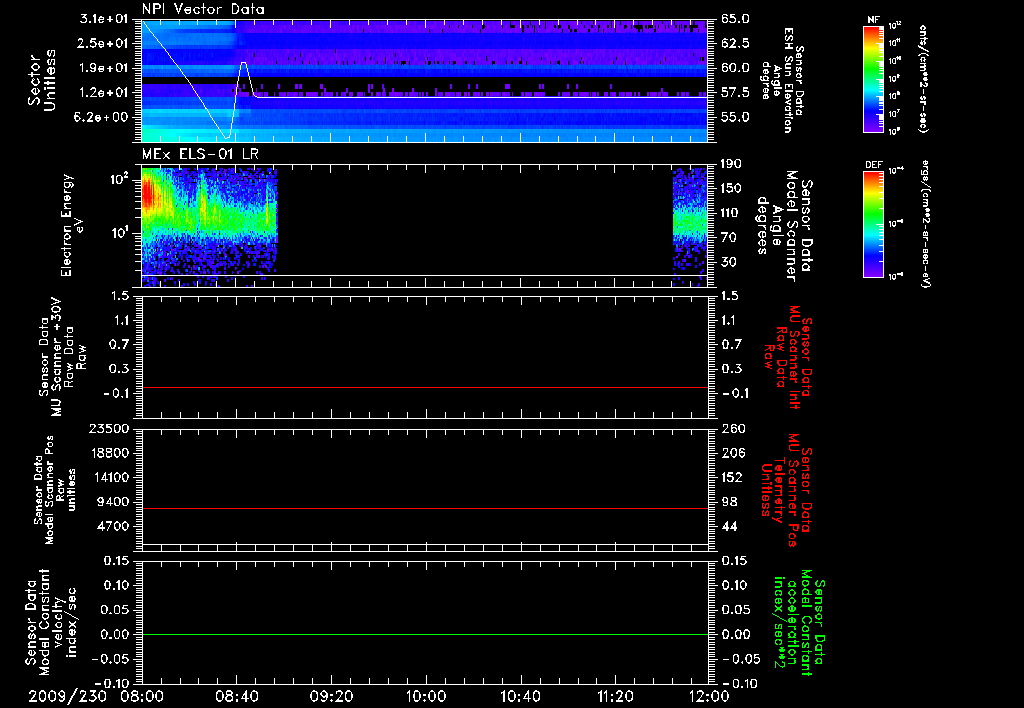The image size is (1024, 708).
Task: Click the 'Model Scanner Angle degrees' axis title
Action: click(784, 226)
